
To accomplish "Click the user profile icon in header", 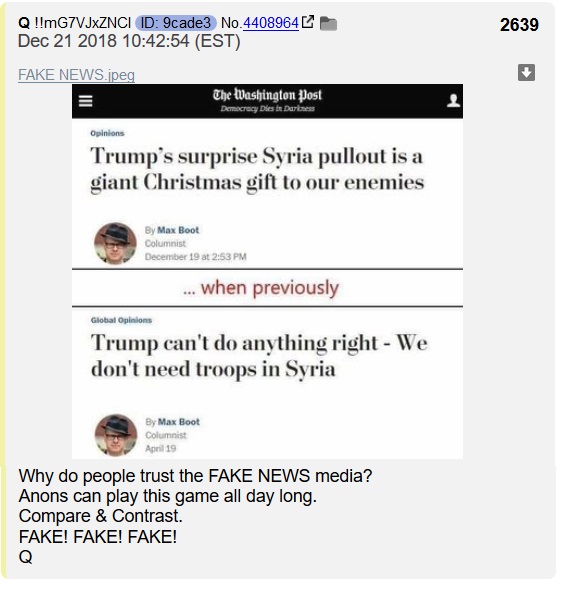I will tap(453, 101).
